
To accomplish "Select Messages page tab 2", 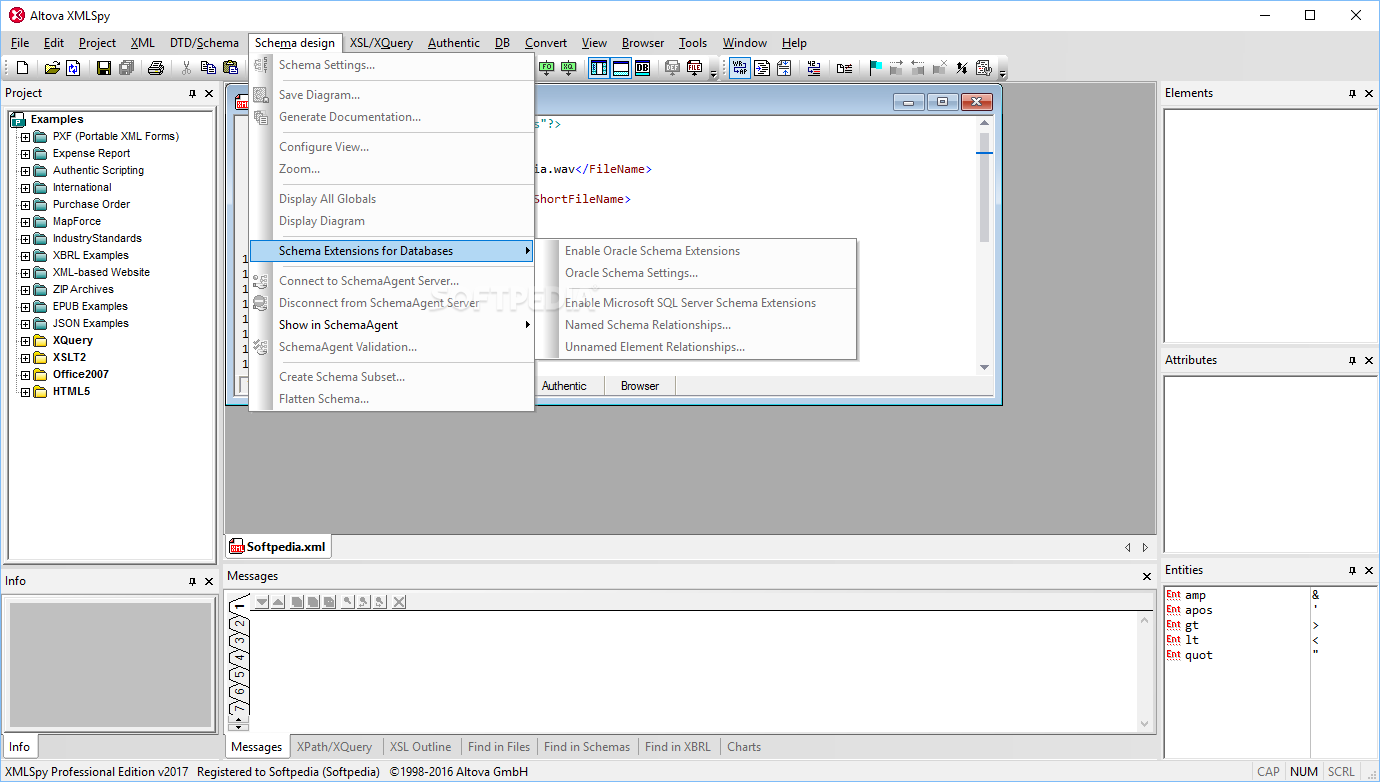I will pyautogui.click(x=239, y=623).
